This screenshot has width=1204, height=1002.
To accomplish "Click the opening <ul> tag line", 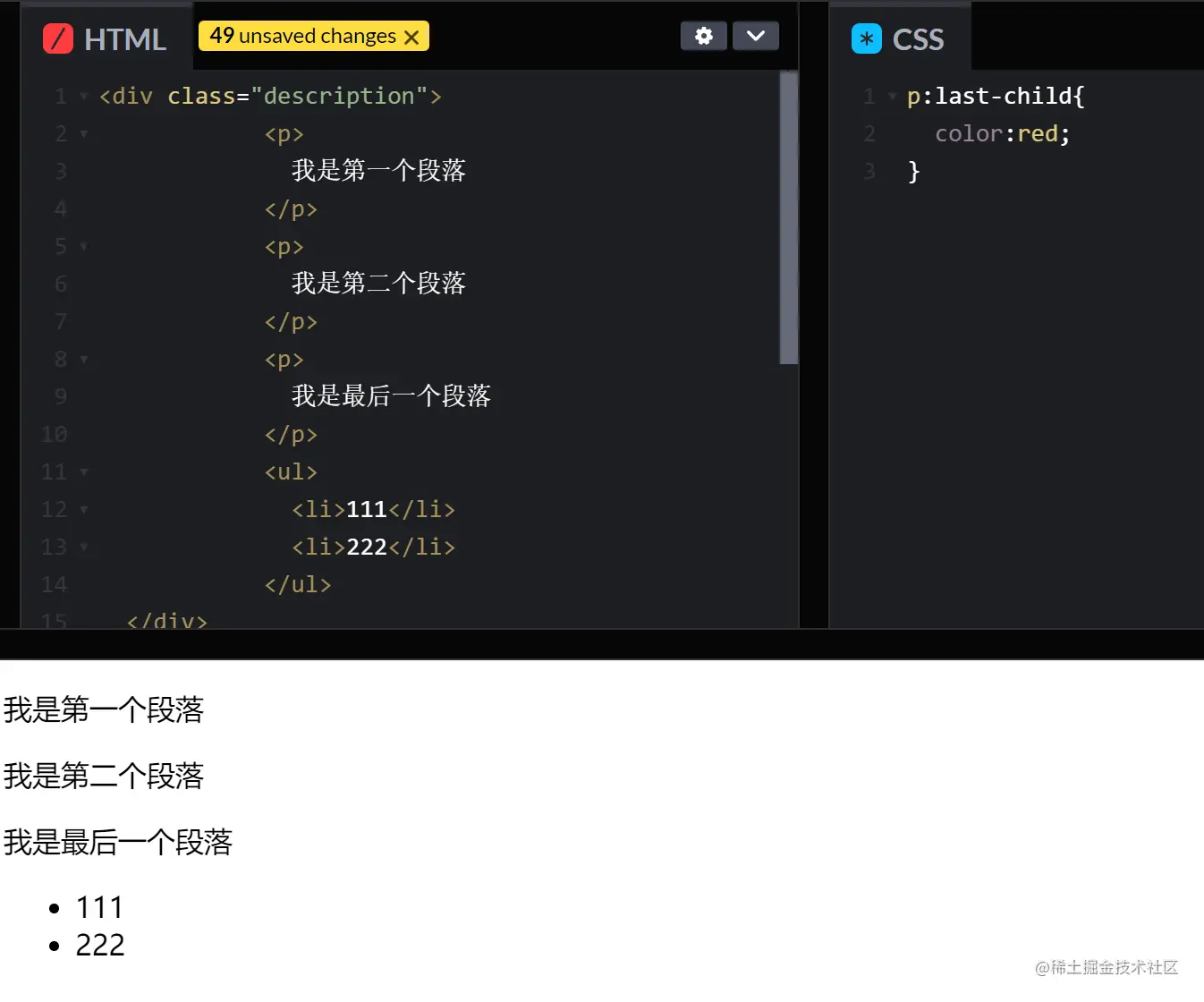I will pos(291,471).
